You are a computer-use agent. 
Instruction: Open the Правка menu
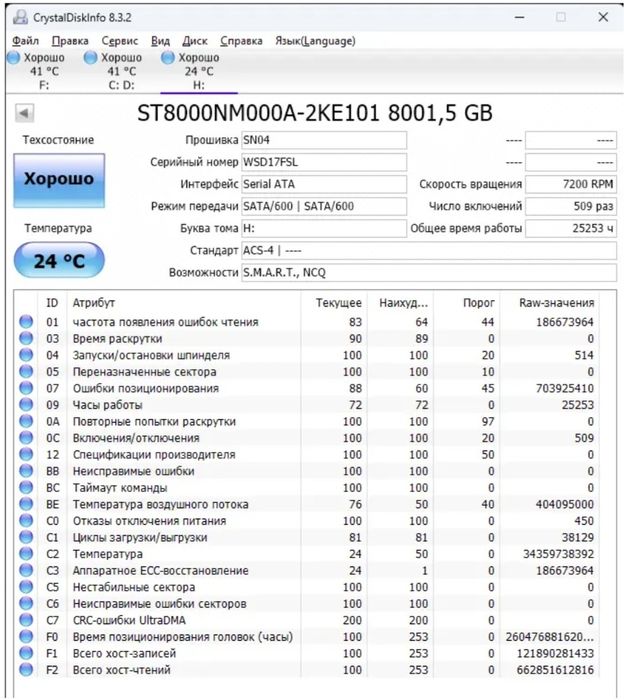point(70,41)
